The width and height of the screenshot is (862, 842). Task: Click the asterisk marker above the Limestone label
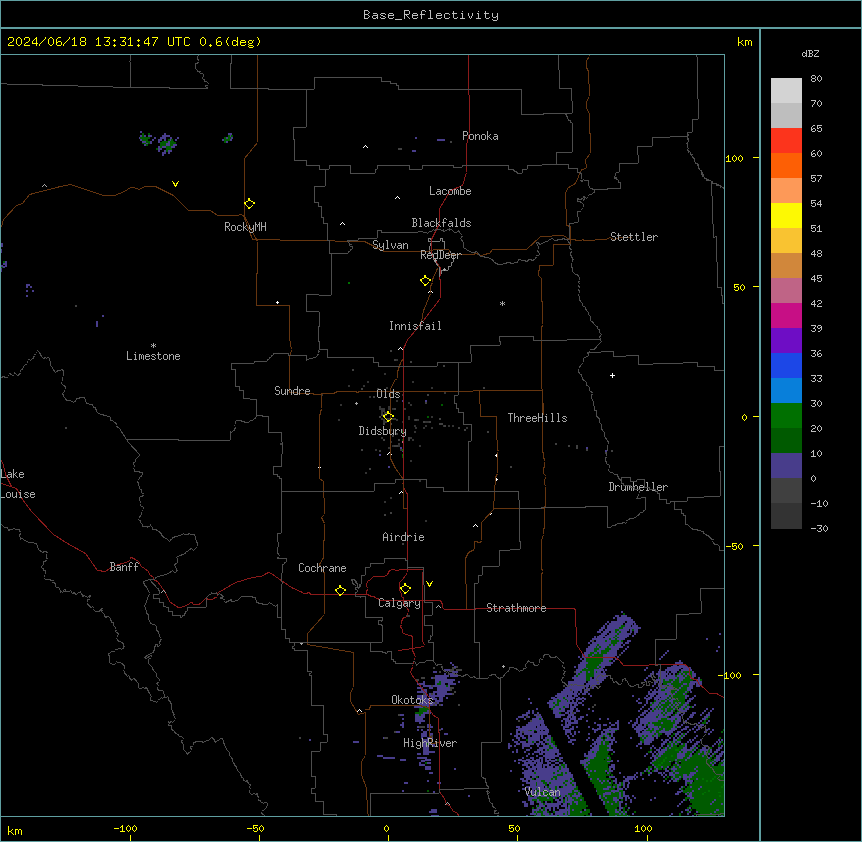point(153,346)
